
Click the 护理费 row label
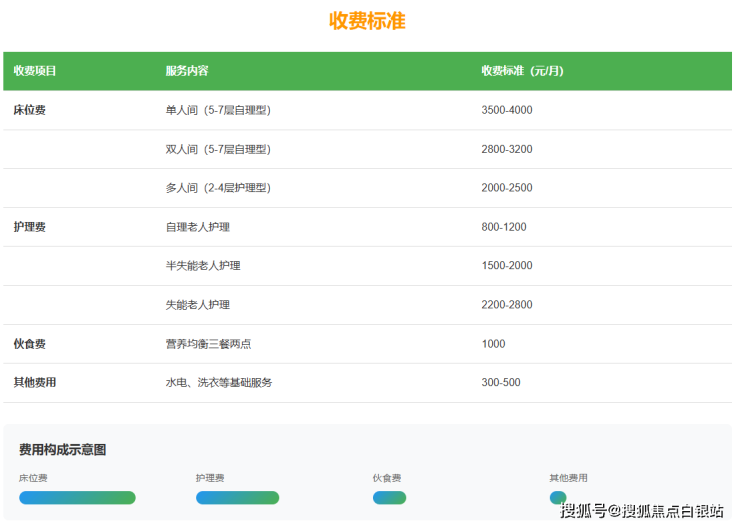(29, 227)
